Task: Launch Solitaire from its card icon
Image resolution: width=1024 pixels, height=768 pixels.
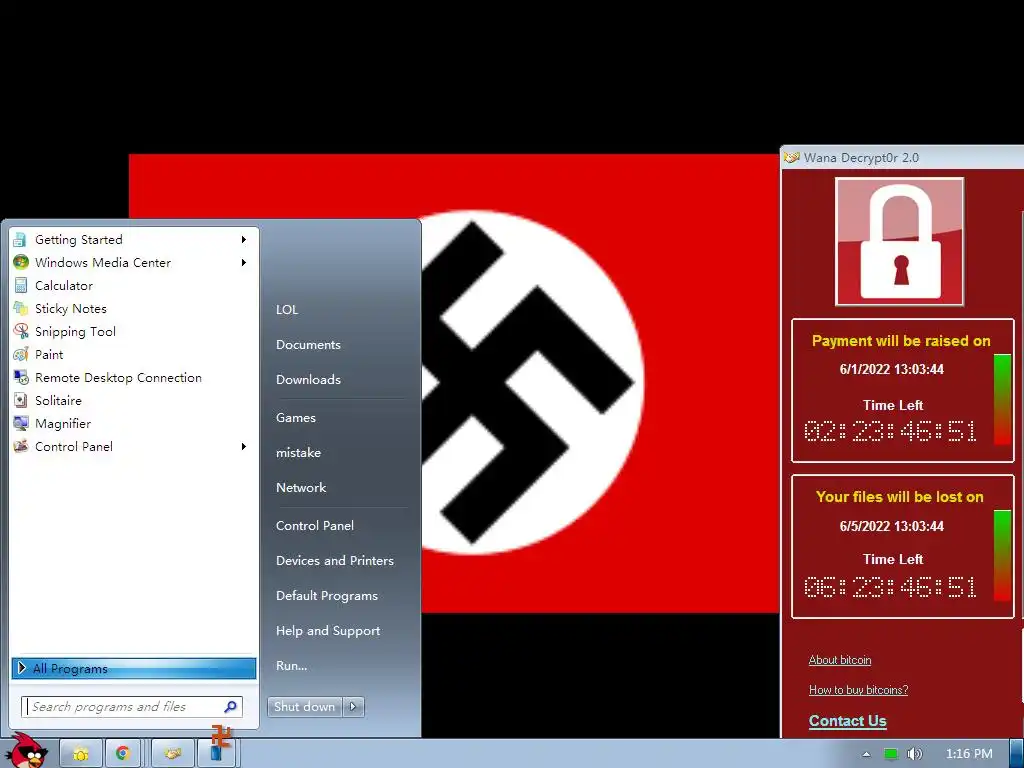Action: (20, 400)
